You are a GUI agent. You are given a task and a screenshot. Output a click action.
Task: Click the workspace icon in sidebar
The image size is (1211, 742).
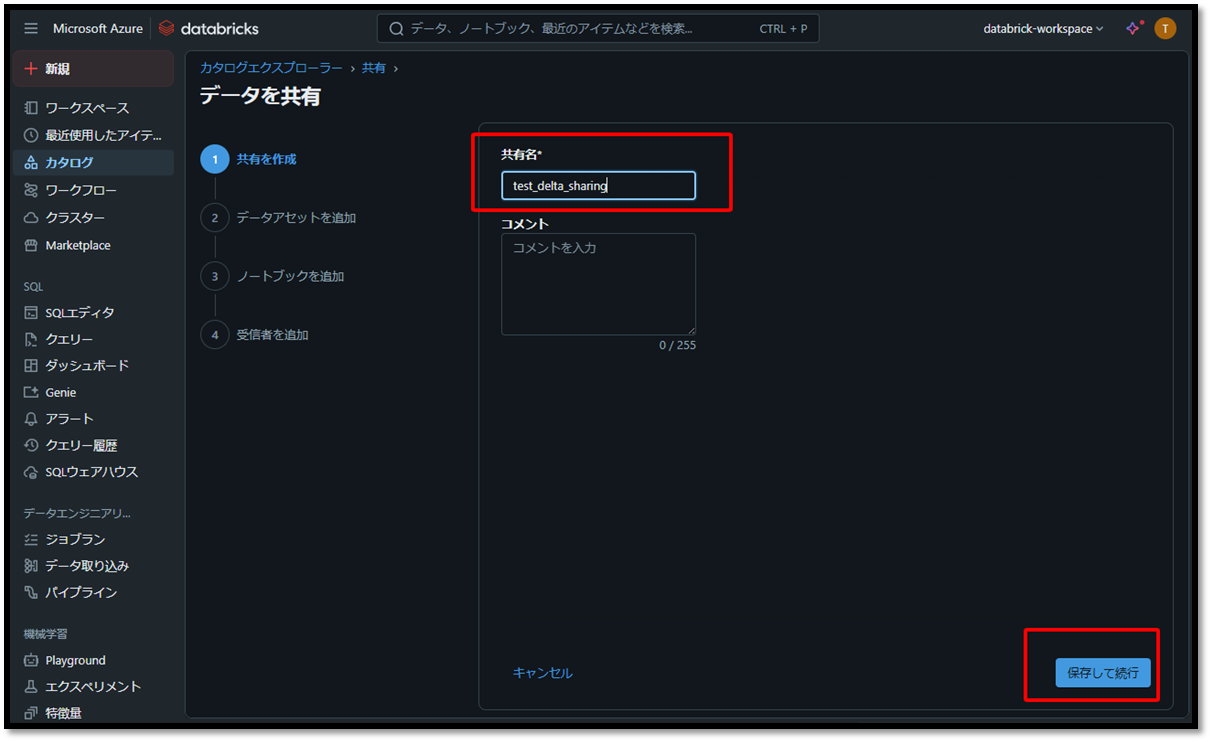coord(31,108)
